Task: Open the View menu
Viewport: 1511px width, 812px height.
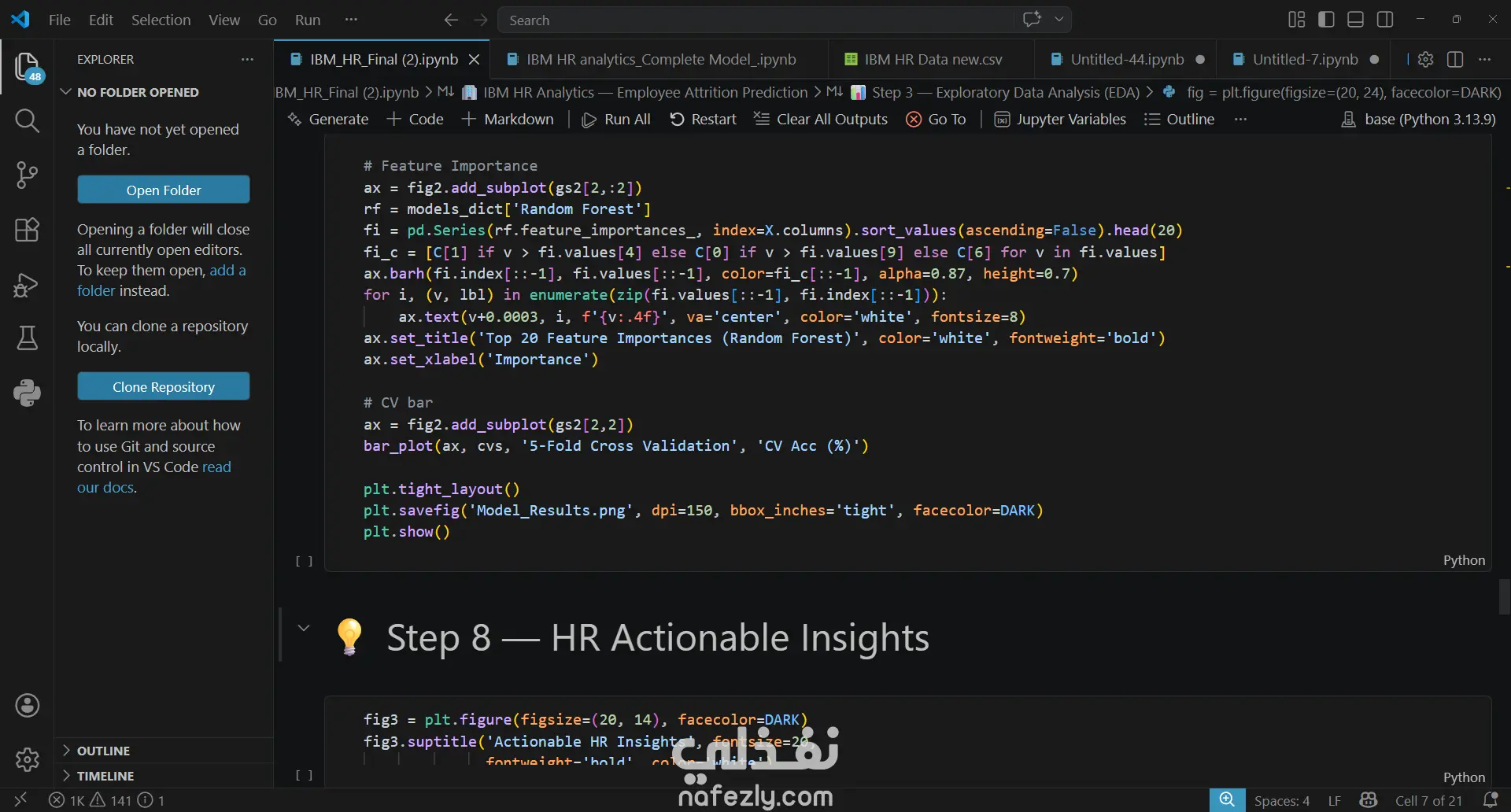Action: pyautogui.click(x=224, y=20)
